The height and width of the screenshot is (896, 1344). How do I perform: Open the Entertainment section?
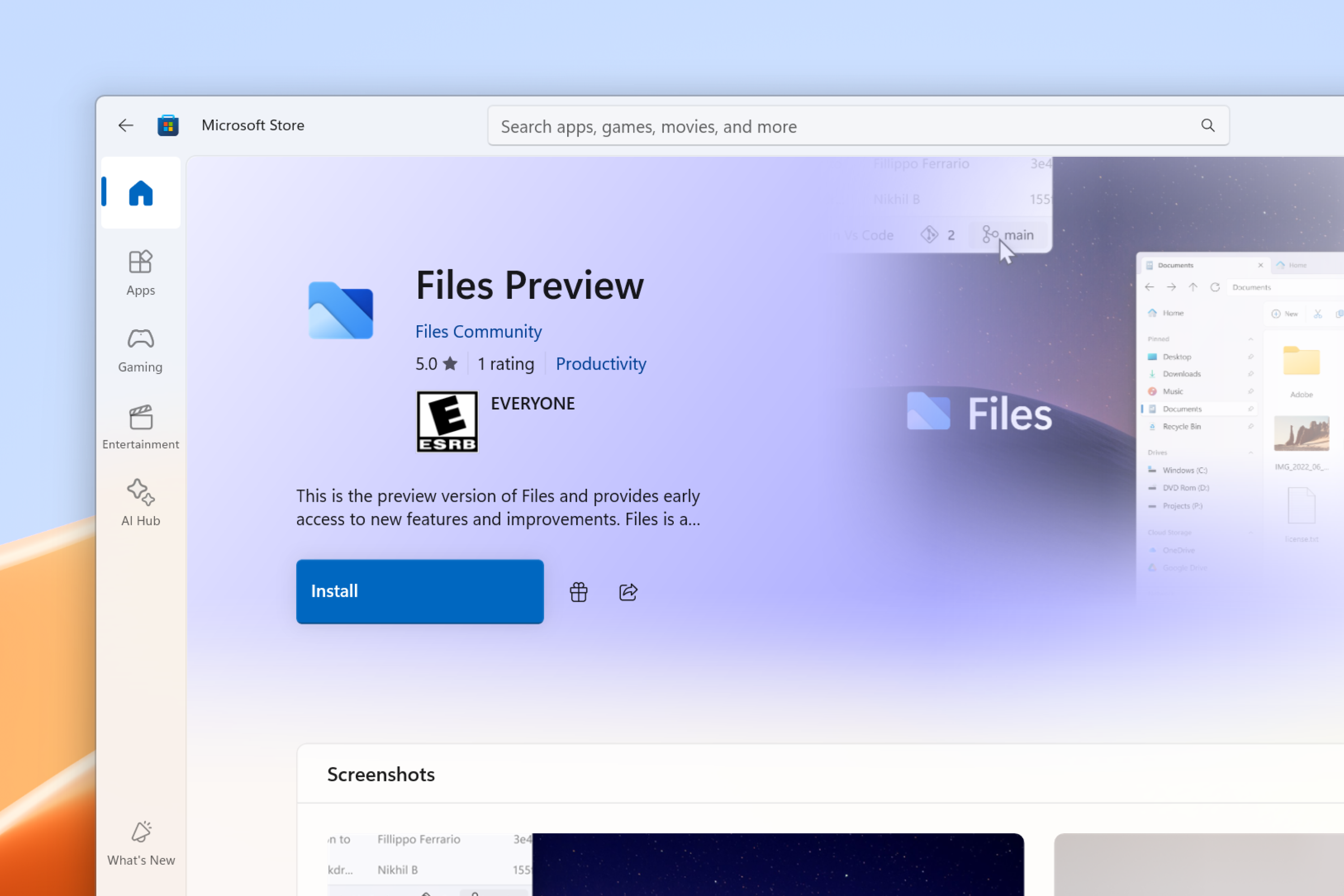tap(140, 427)
